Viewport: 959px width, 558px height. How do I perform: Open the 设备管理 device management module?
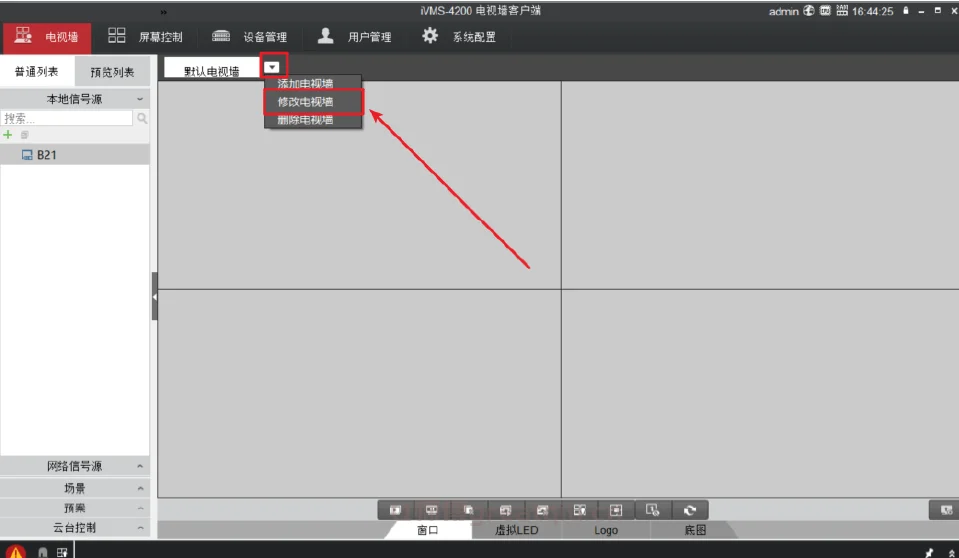pyautogui.click(x=250, y=37)
